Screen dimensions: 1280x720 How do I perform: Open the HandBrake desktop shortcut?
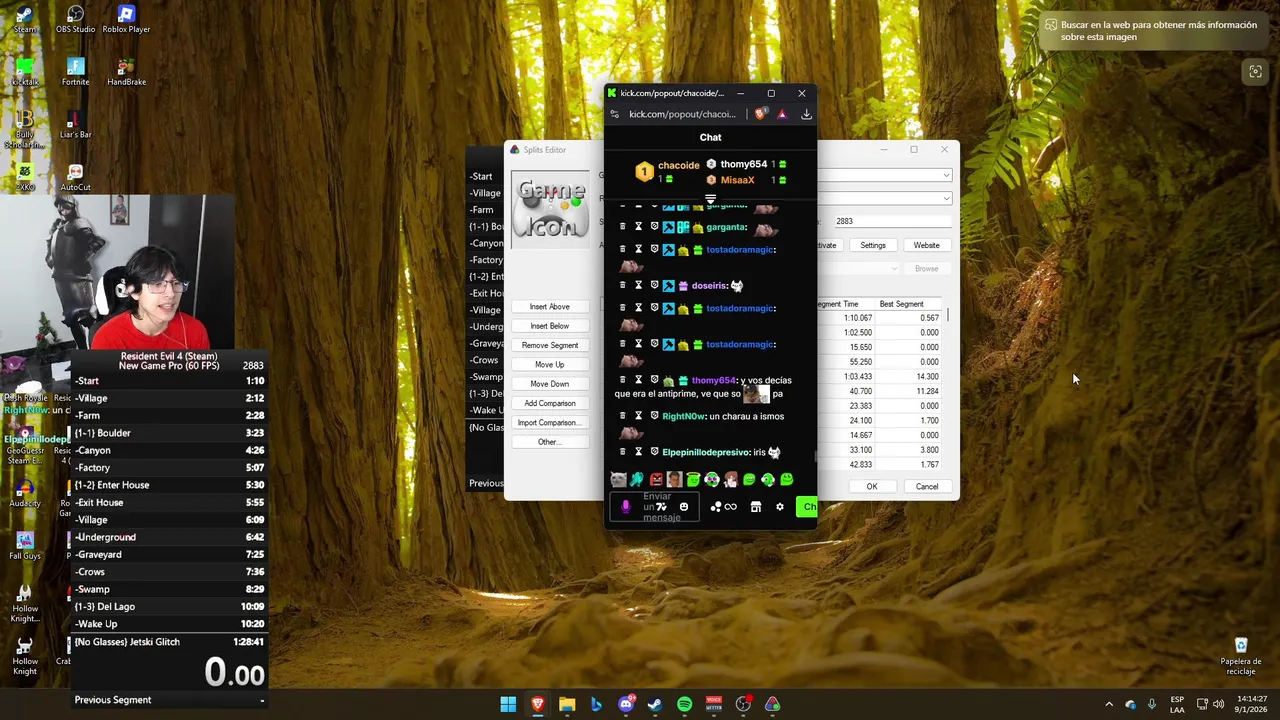point(126,72)
